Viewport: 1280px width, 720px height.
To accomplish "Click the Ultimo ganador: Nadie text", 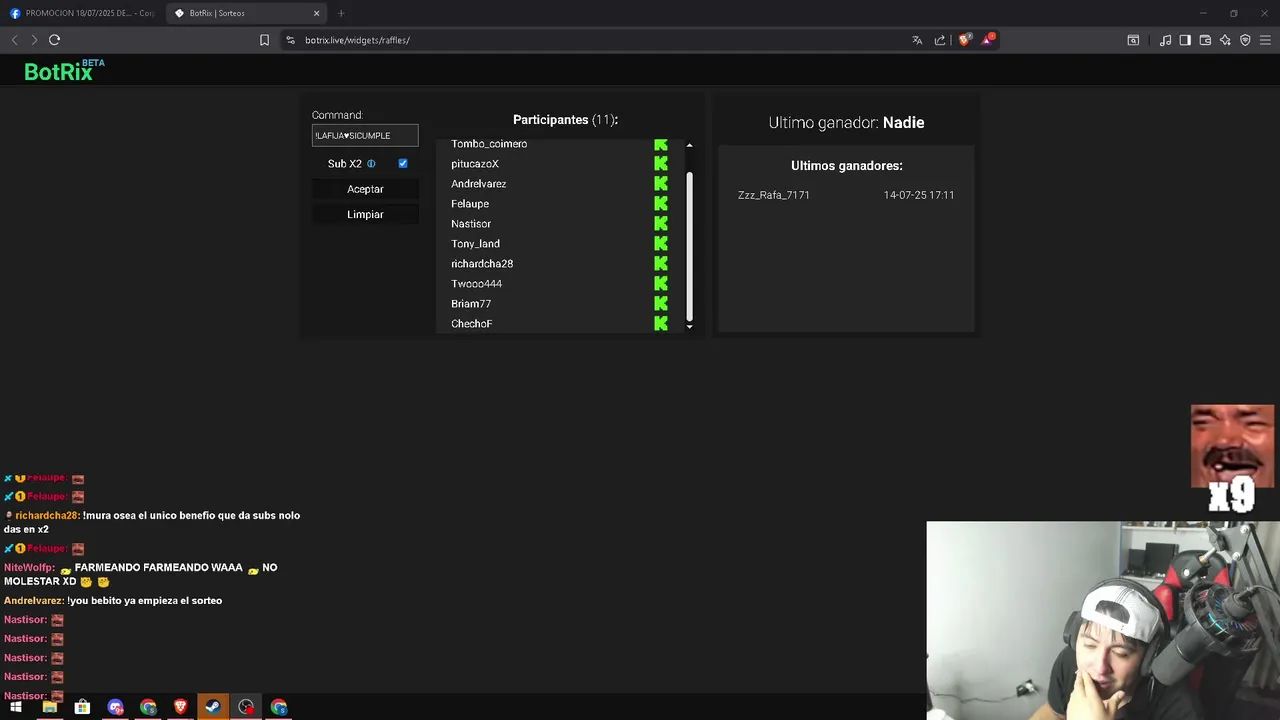I will click(x=846, y=123).
